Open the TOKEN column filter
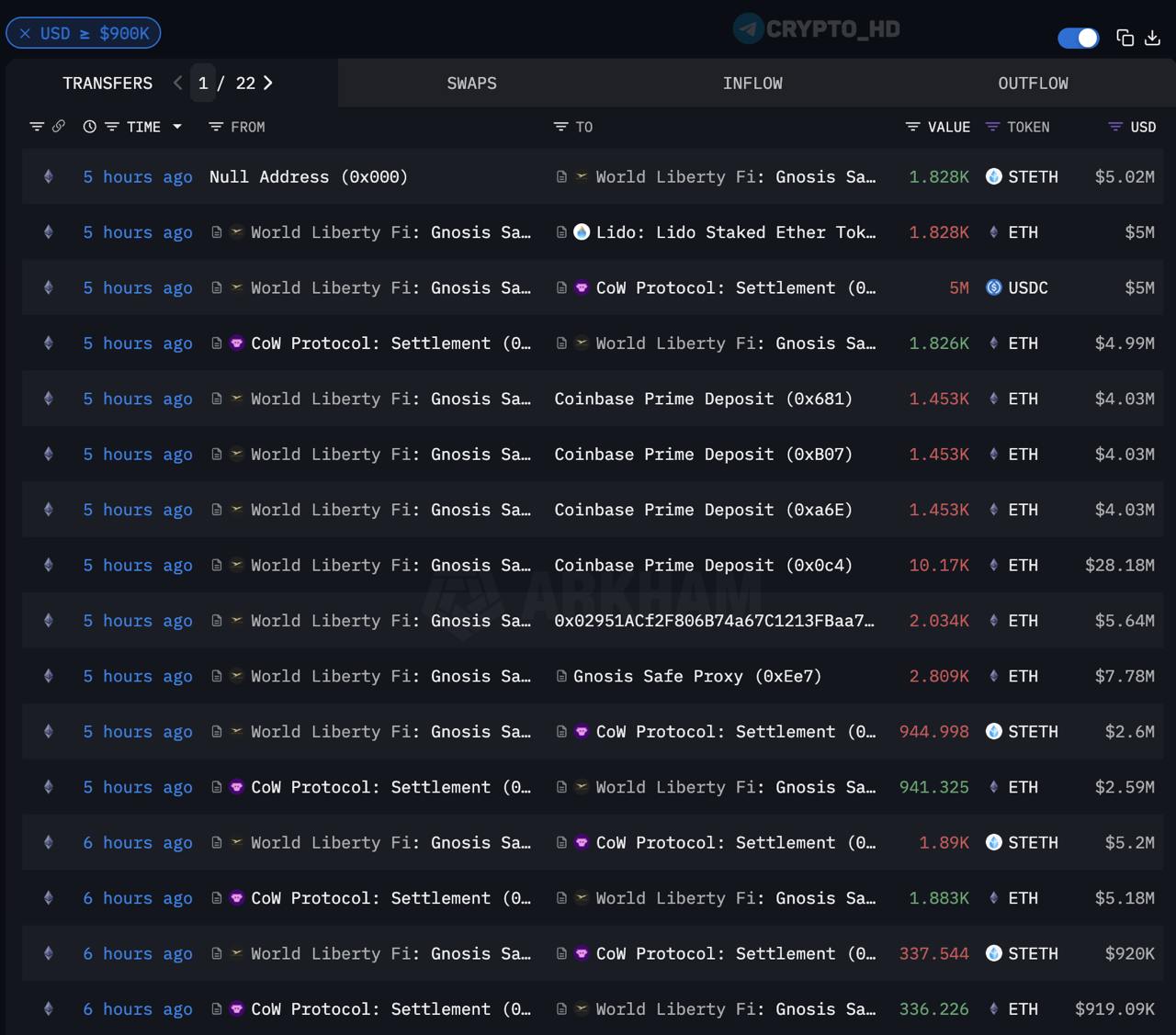This screenshot has width=1176, height=1035. (992, 127)
